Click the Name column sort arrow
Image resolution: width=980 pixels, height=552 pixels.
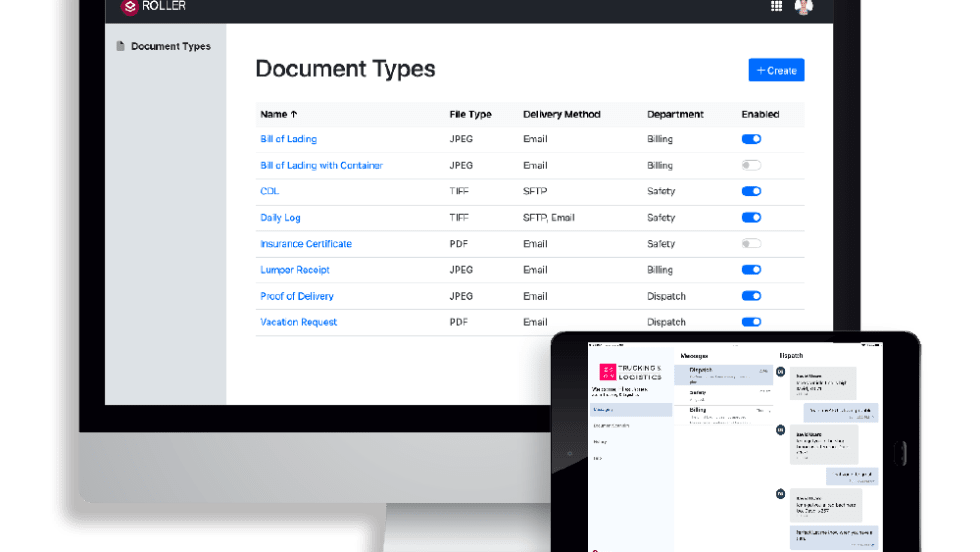pos(293,115)
